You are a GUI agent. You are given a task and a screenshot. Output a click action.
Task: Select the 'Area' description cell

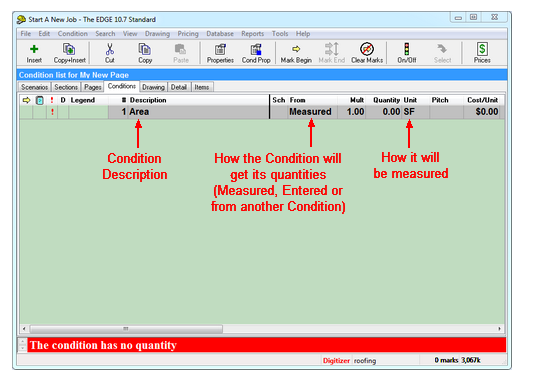point(199,112)
